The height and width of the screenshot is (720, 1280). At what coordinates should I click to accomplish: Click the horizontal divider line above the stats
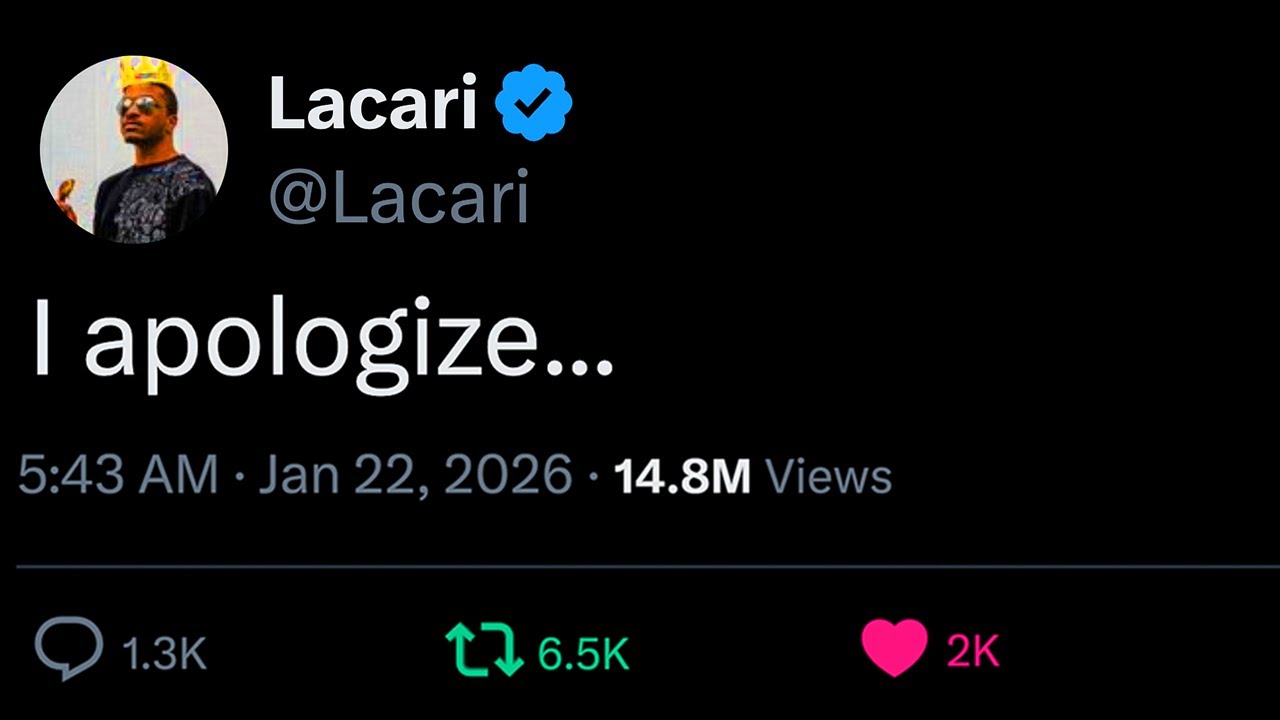(640, 567)
